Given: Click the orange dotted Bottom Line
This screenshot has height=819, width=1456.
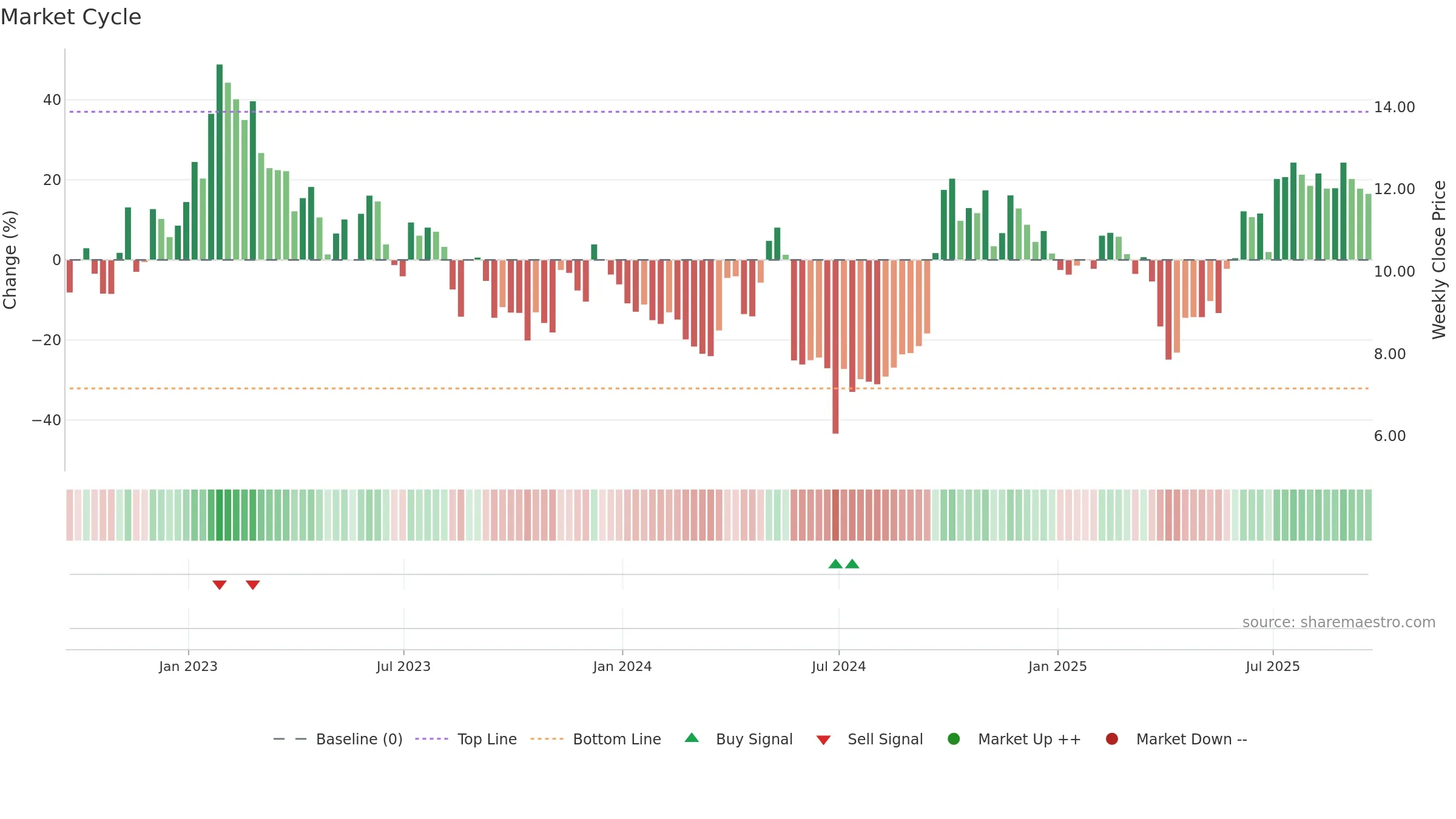Looking at the screenshot, I should pos(719,388).
